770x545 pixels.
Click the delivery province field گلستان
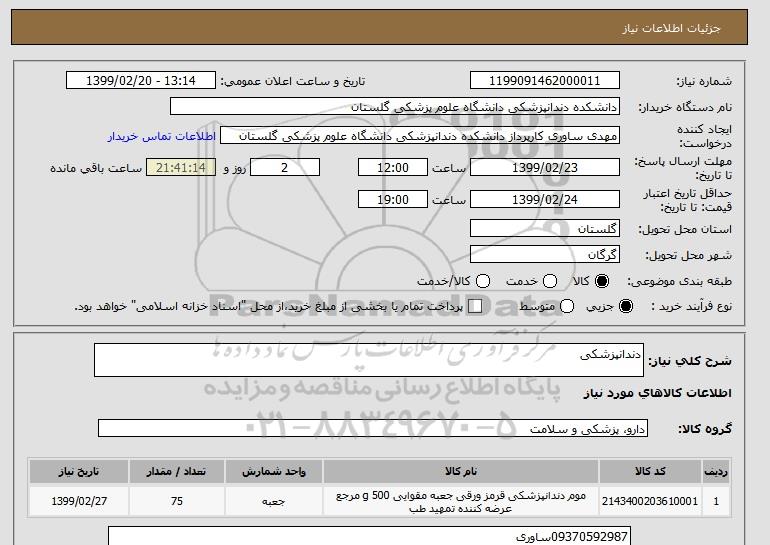pyautogui.click(x=545, y=228)
